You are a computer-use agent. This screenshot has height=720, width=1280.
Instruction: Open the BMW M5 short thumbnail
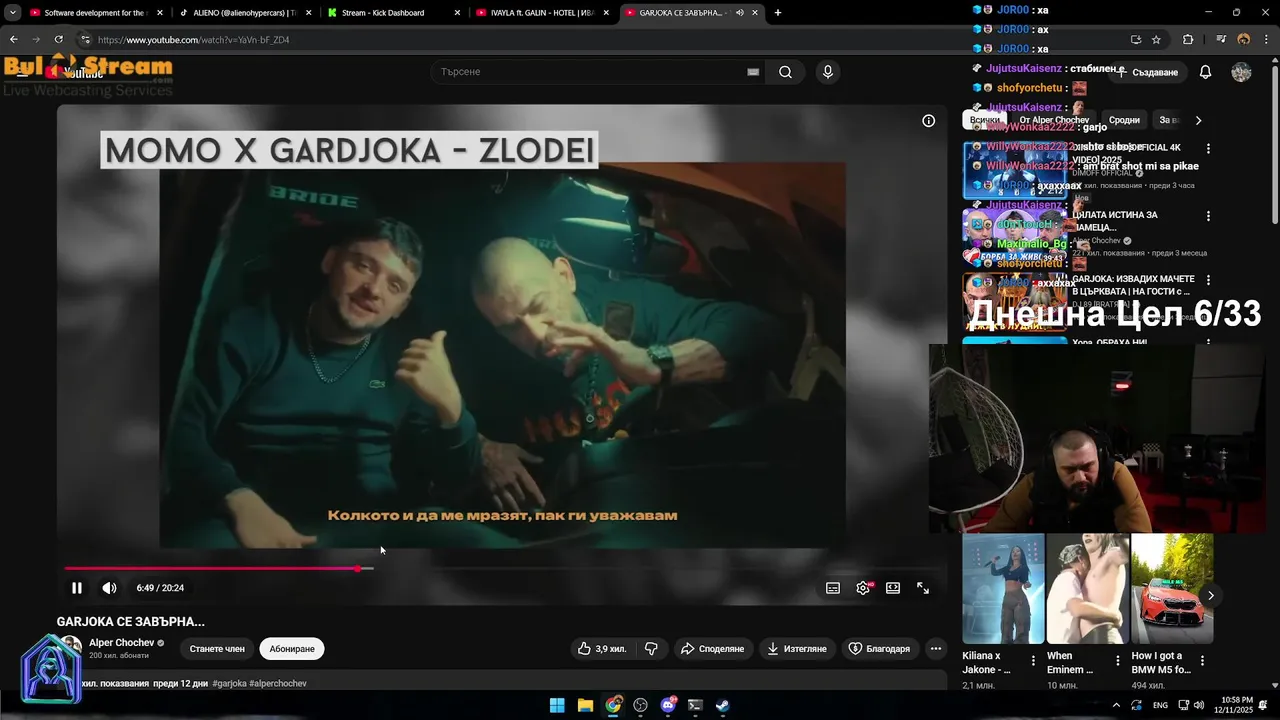pyautogui.click(x=1172, y=589)
